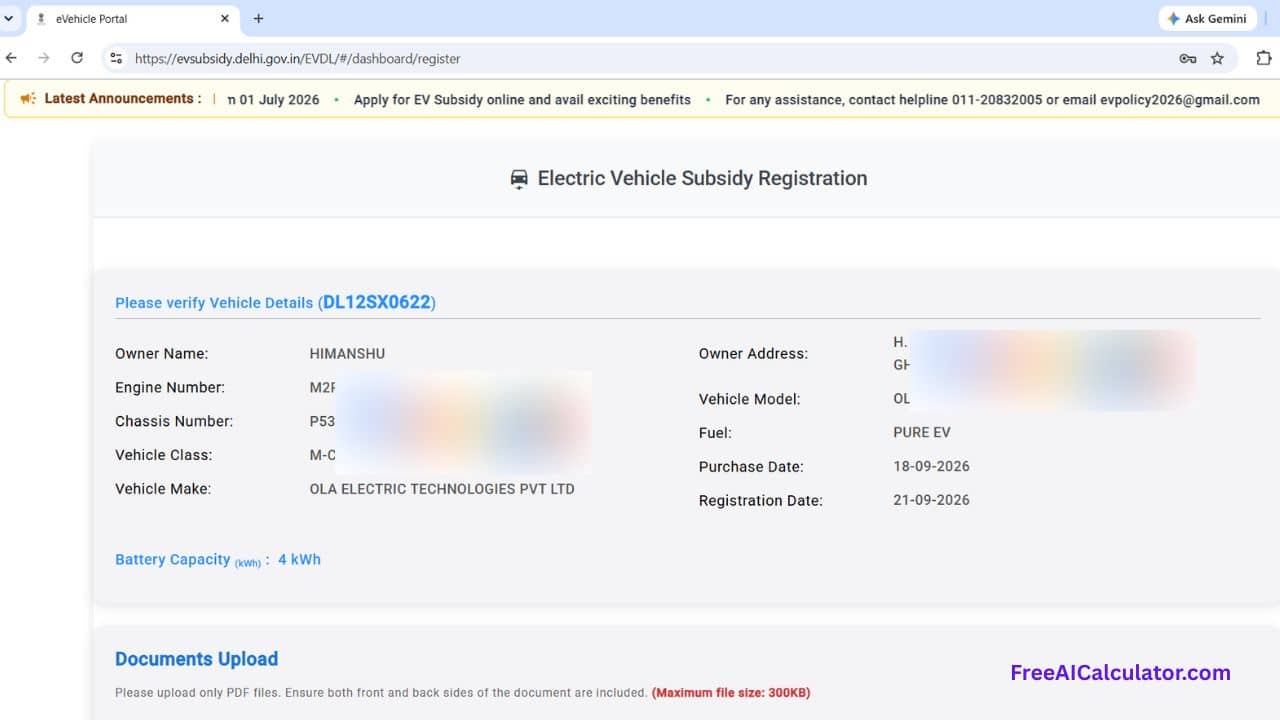
Task: Click the Latest Announcements label
Action: [122, 99]
